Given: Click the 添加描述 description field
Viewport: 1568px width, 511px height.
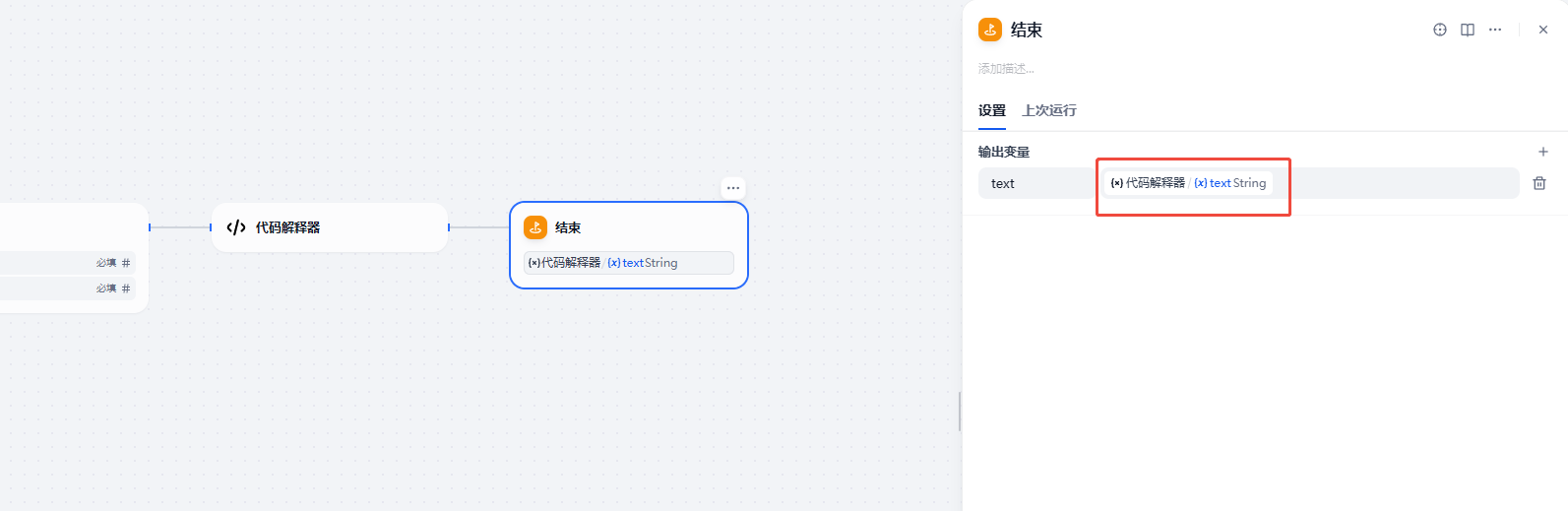Looking at the screenshot, I should point(1006,69).
